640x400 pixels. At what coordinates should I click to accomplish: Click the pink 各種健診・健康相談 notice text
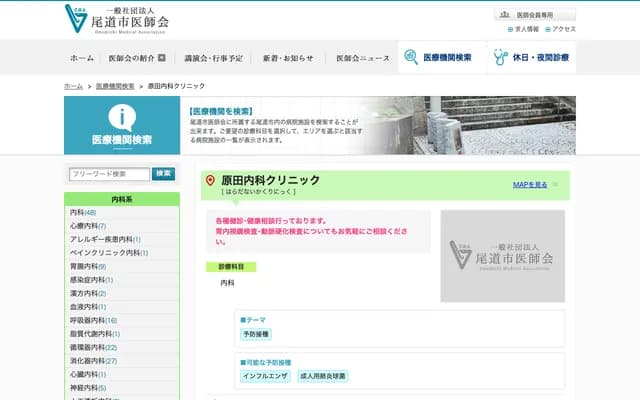pos(311,231)
